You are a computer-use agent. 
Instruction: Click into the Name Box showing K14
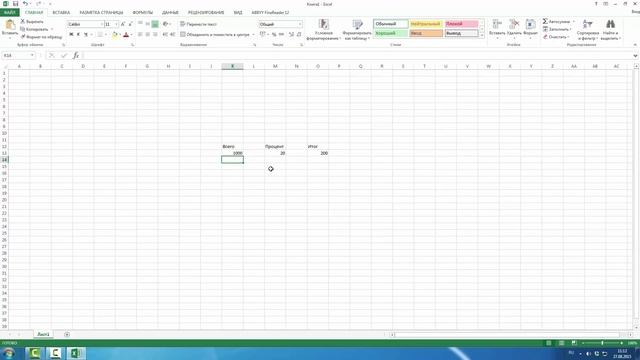(x=18, y=55)
